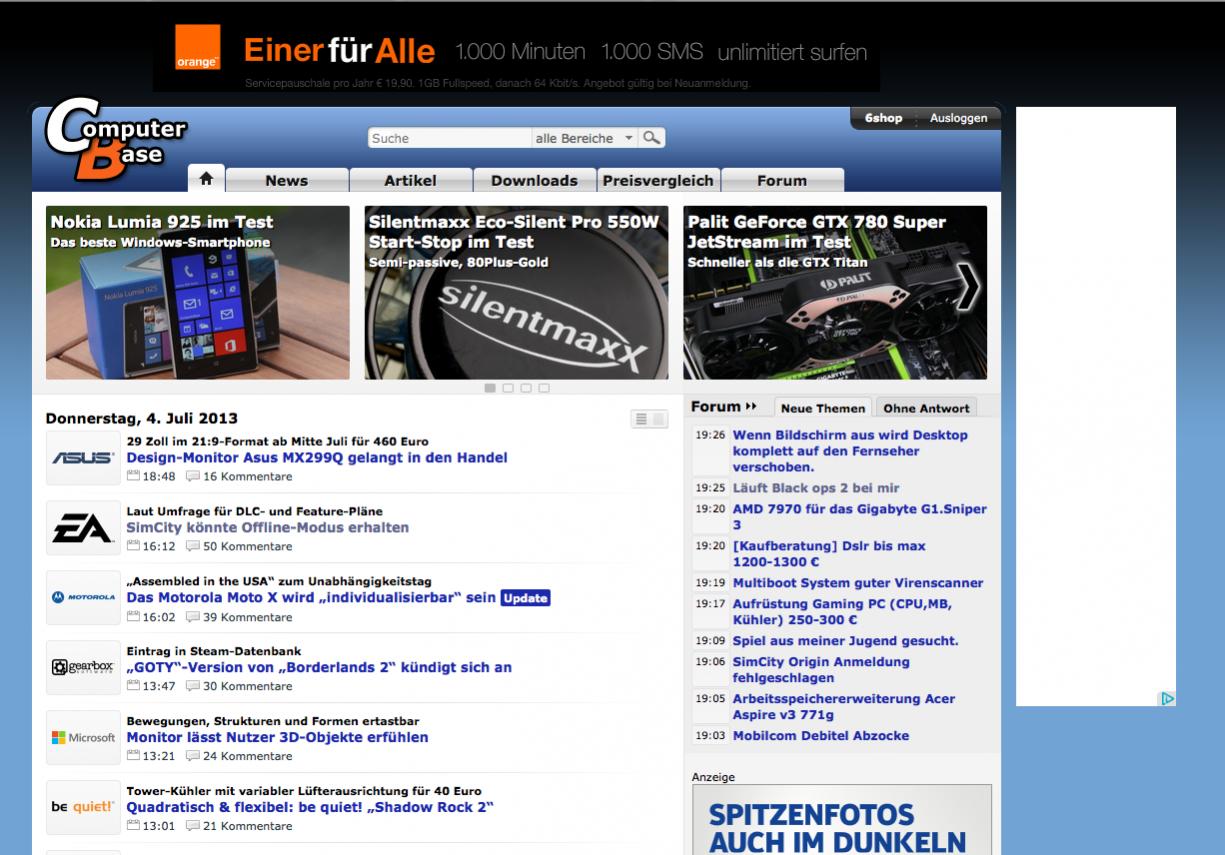Screen dimensions: 1225x855
Task: Open 'Multiboot System guter Virenscanner' thread
Action: pos(858,583)
